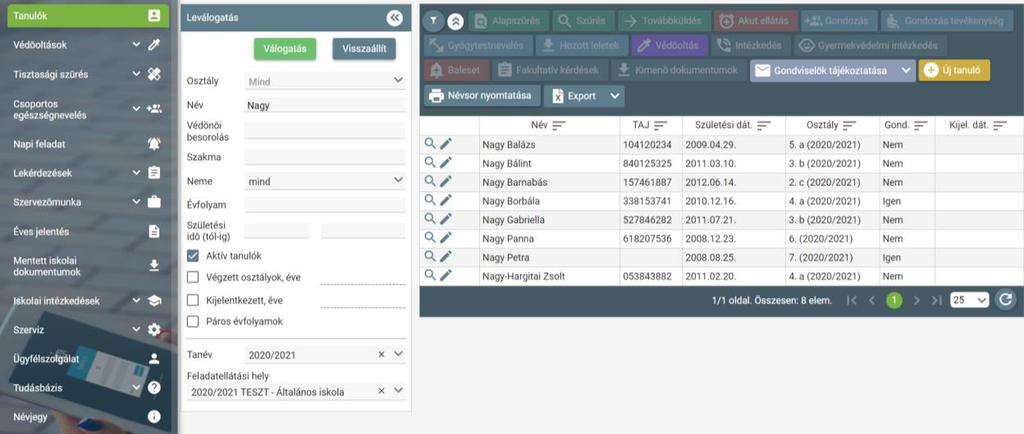Open Feladatellátási hely dropdown arrow
The height and width of the screenshot is (434, 1024).
(x=398, y=391)
